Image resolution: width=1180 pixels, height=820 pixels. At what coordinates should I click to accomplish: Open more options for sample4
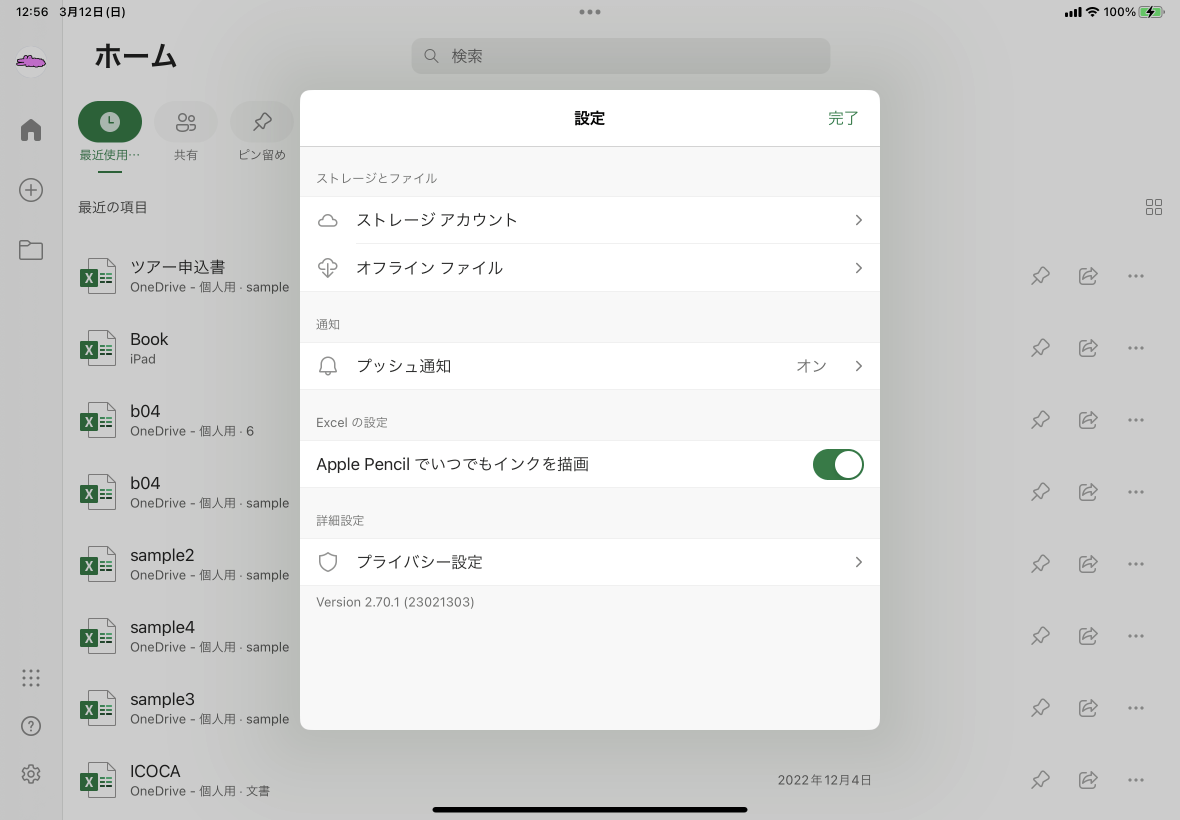point(1136,636)
